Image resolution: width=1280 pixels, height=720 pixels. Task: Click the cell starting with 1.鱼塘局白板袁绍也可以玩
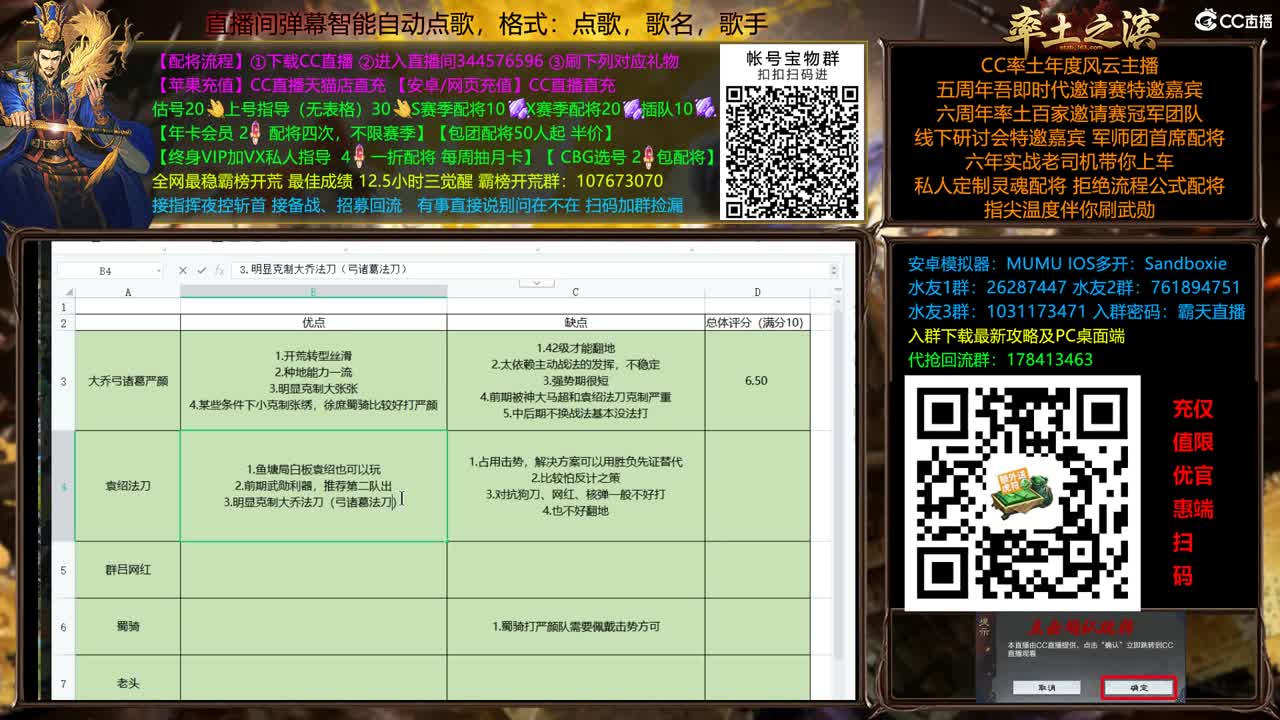tap(313, 486)
